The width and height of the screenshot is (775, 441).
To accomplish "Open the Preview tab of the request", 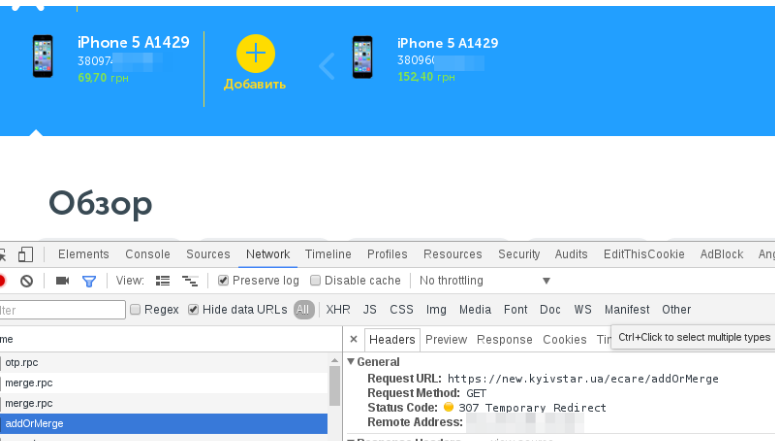I will point(446,340).
